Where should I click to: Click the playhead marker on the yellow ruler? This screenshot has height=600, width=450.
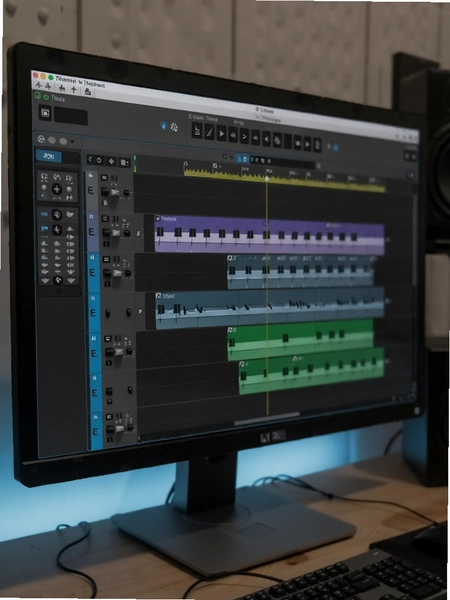(x=267, y=178)
